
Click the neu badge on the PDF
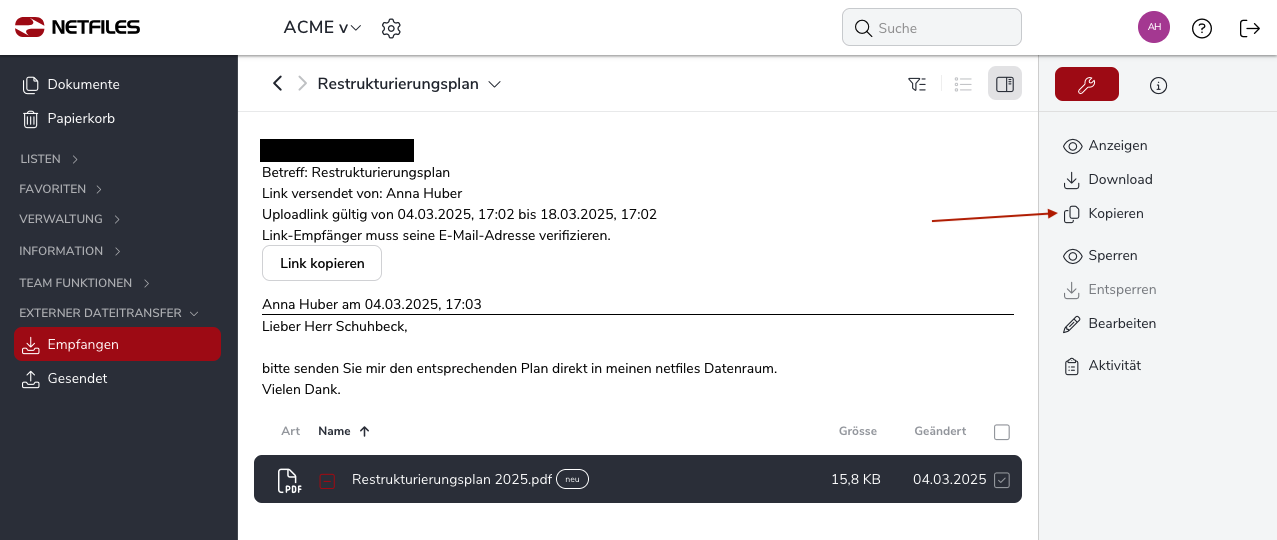point(572,480)
